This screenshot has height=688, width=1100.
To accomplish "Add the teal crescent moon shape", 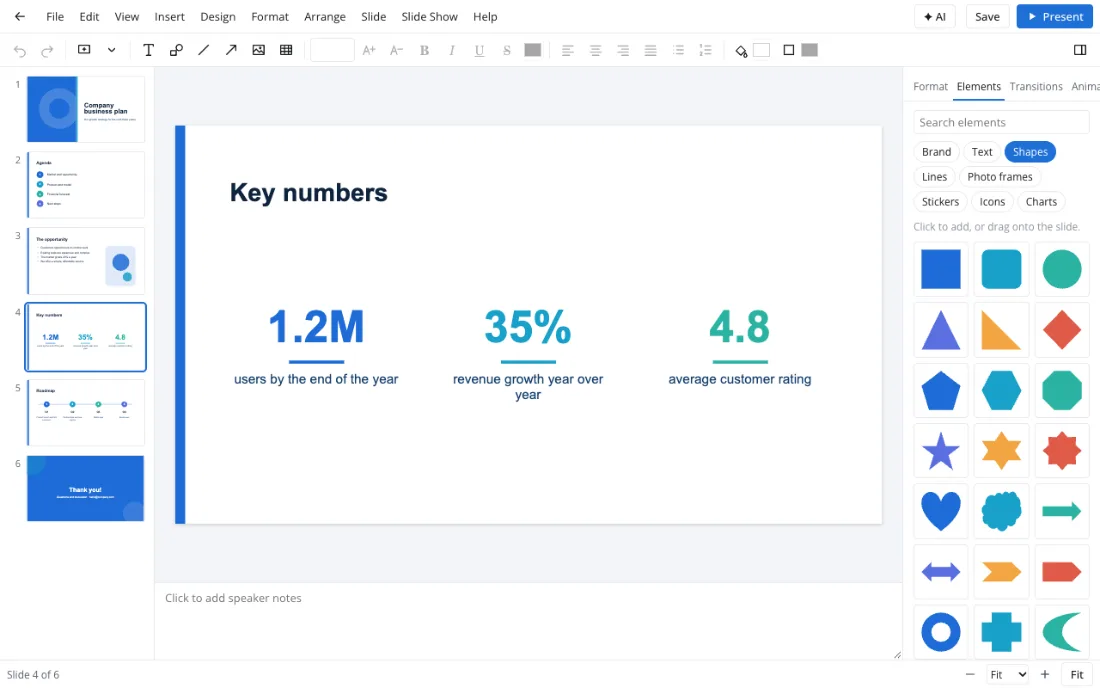I will coord(1061,632).
